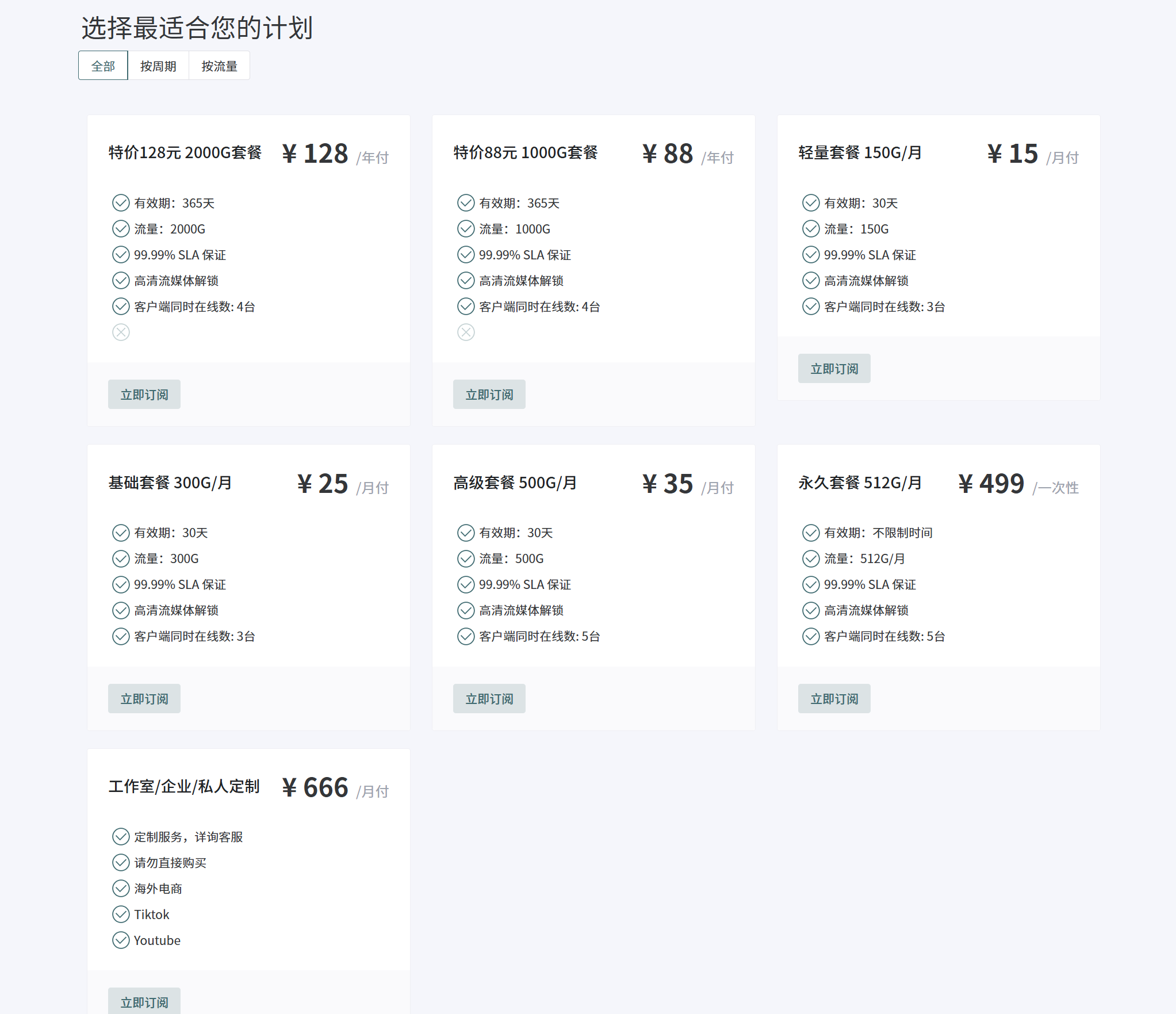Click check icon beside 高清流媒体解锁 in 高级套餐
Viewport: 1176px width, 1014px height.
click(466, 610)
